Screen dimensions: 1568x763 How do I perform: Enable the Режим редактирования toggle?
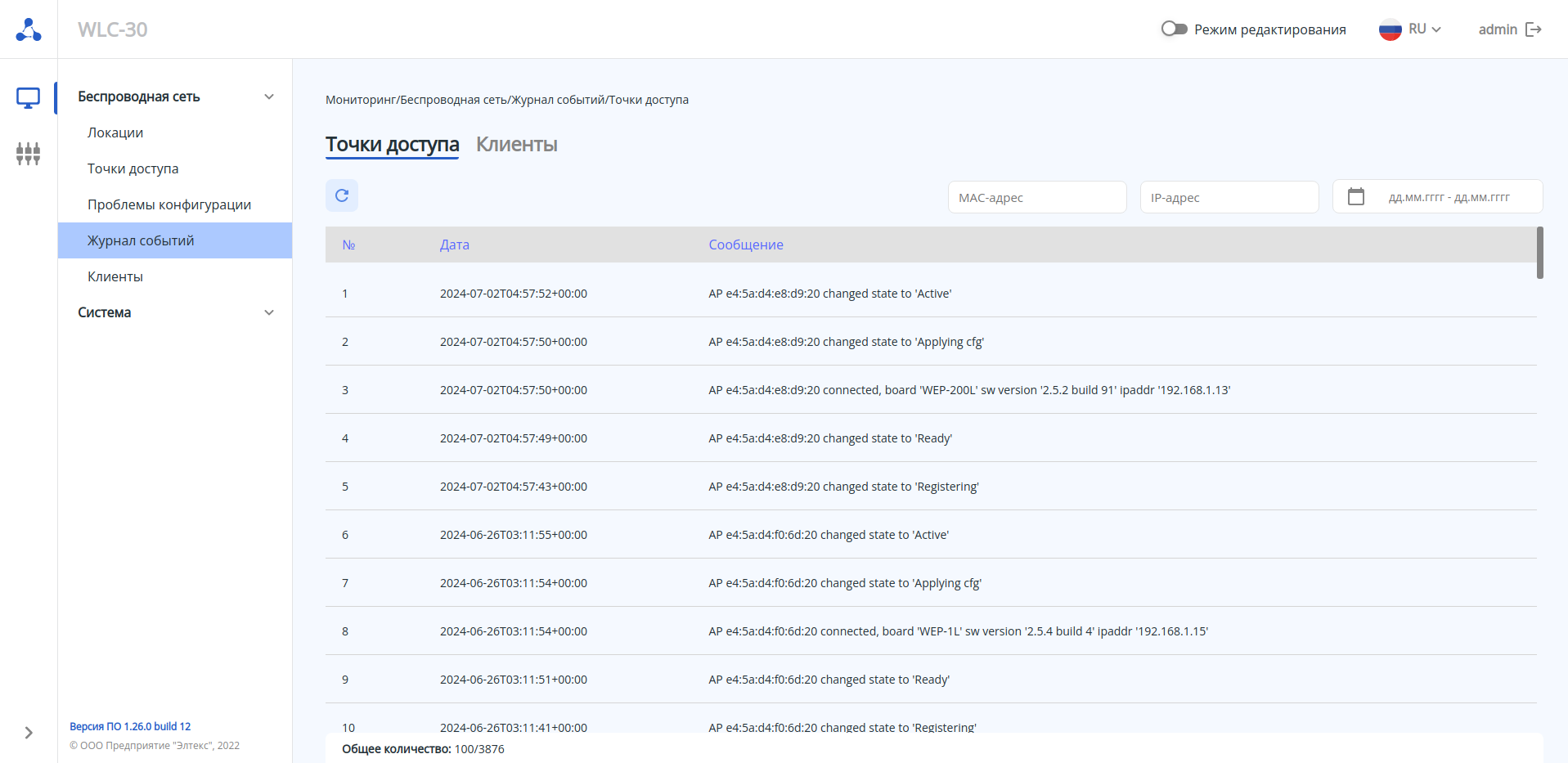[1174, 29]
